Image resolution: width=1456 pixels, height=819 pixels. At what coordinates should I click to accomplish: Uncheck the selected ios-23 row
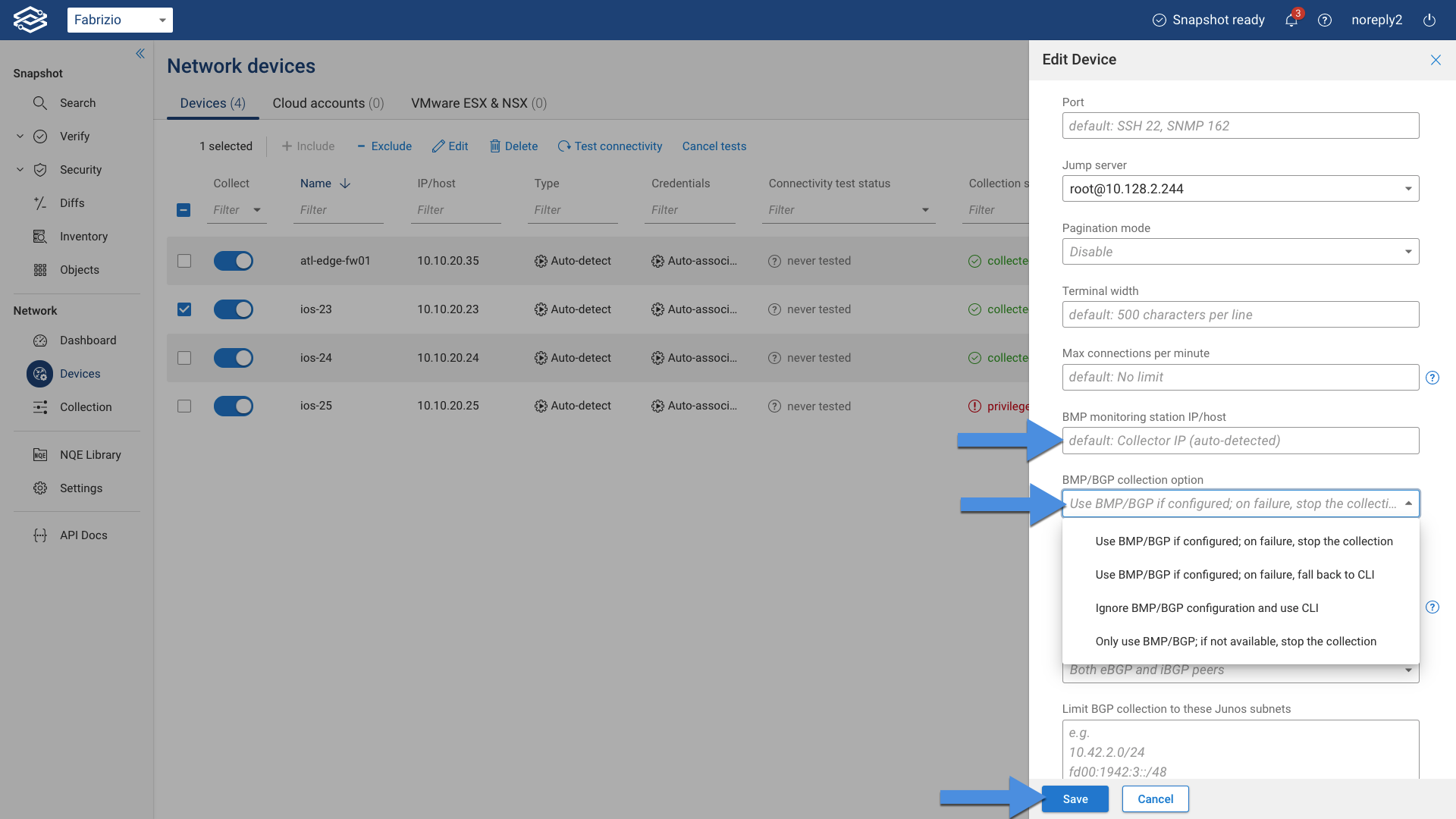pyautogui.click(x=184, y=309)
